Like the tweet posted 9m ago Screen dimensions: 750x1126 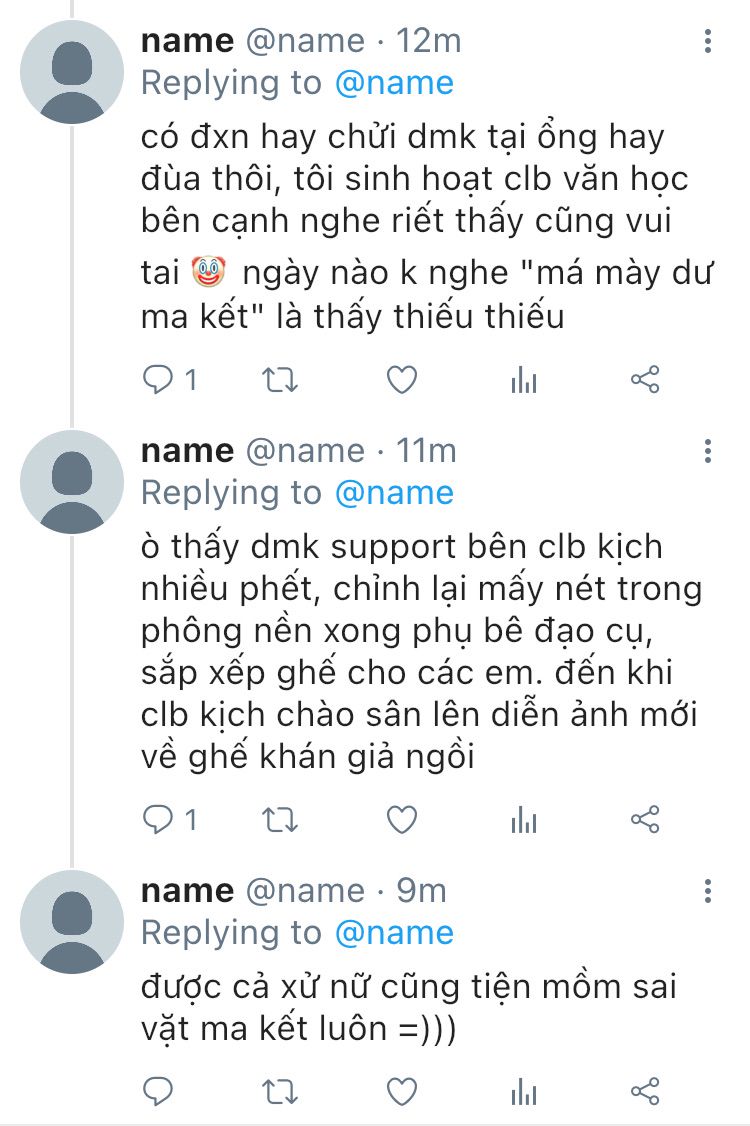[401, 1089]
